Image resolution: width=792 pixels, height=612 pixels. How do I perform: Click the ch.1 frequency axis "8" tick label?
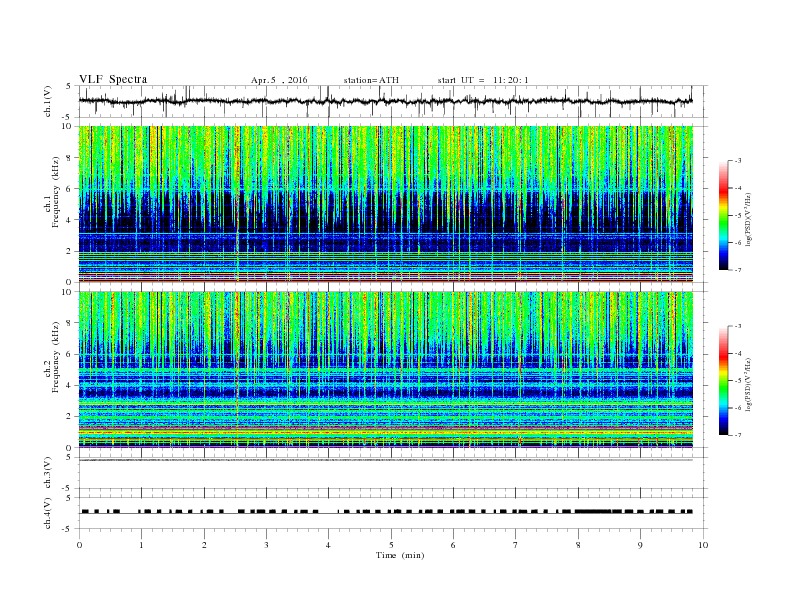70,158
